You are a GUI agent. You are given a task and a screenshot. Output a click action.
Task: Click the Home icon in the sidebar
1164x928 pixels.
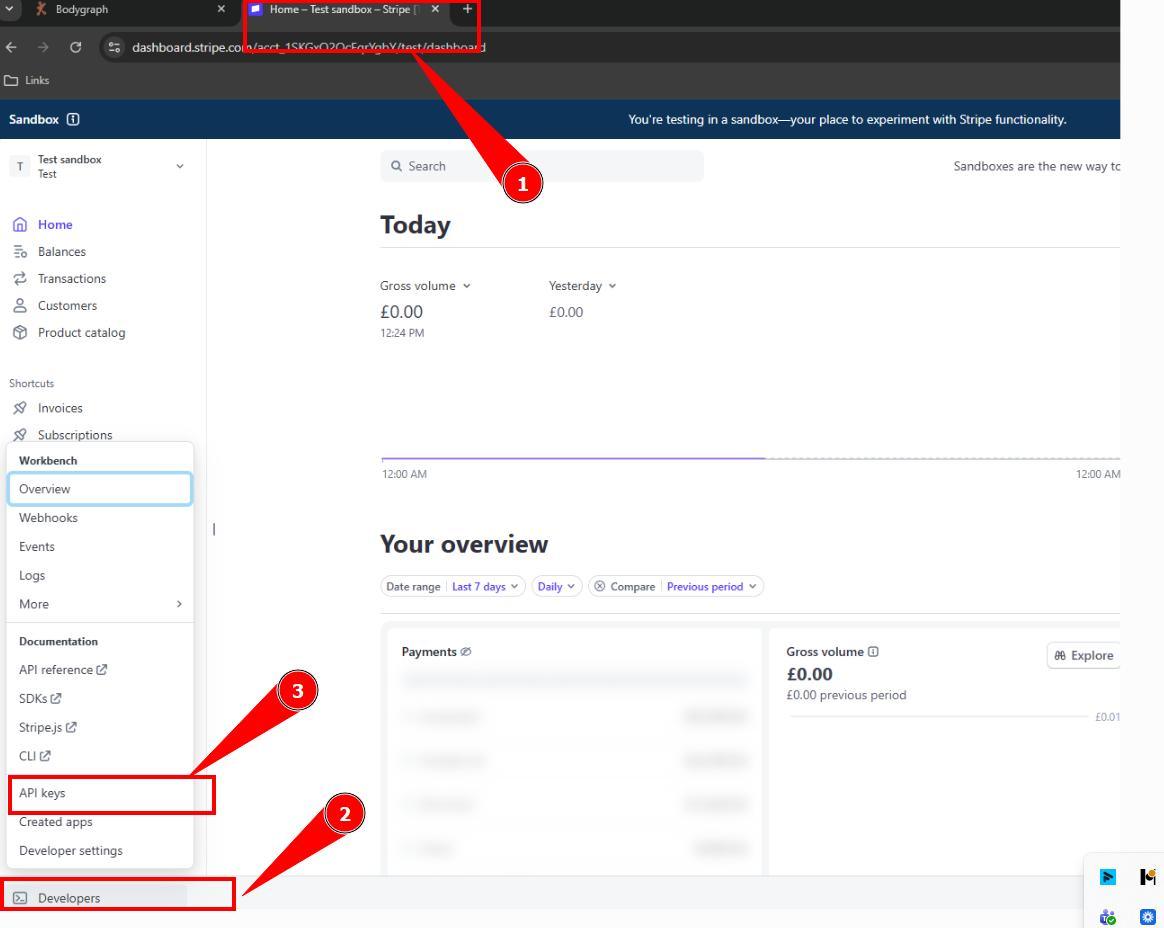20,225
